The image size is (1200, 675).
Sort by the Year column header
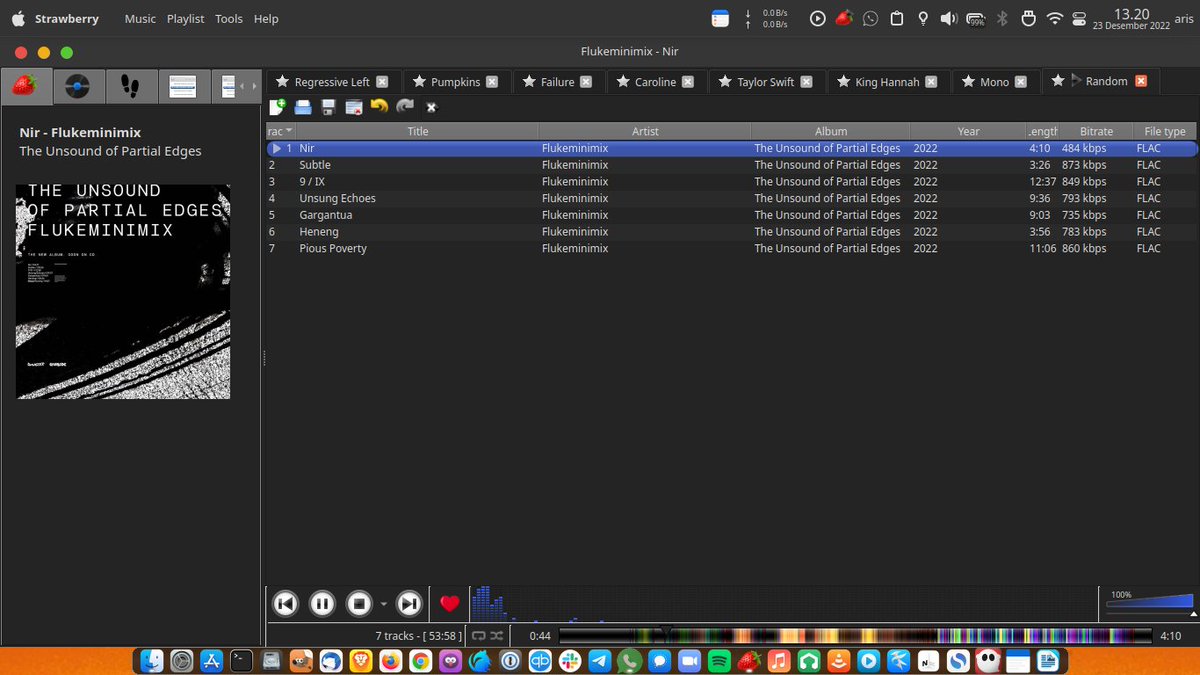tap(968, 131)
